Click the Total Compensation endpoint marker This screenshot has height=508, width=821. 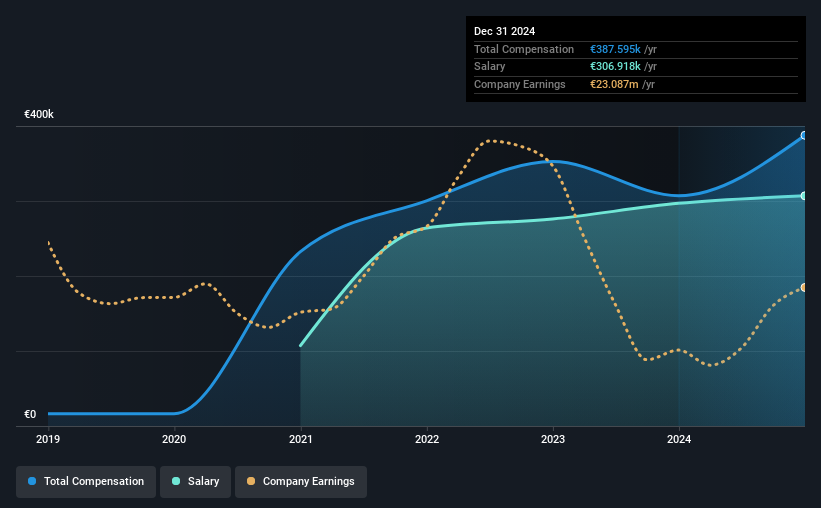click(x=804, y=136)
